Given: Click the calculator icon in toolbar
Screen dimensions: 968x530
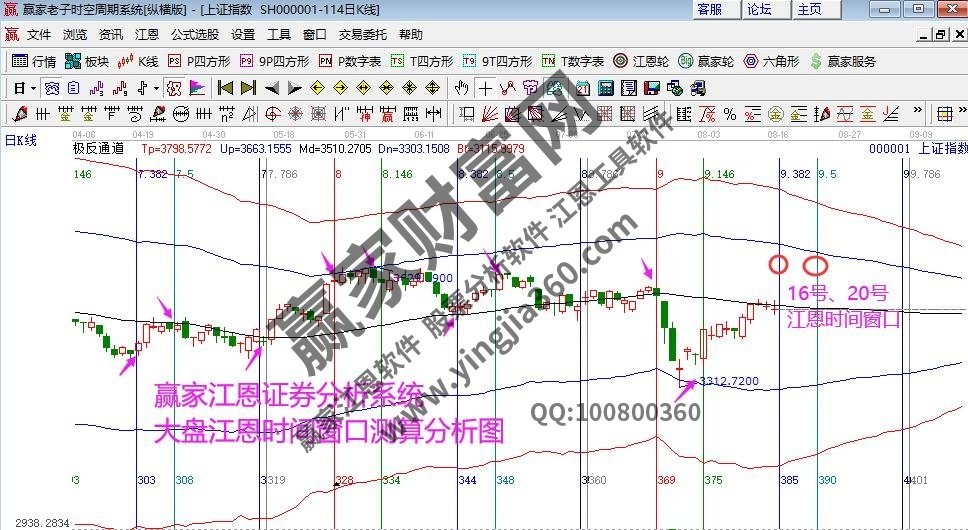Looking at the screenshot, I should point(605,87).
